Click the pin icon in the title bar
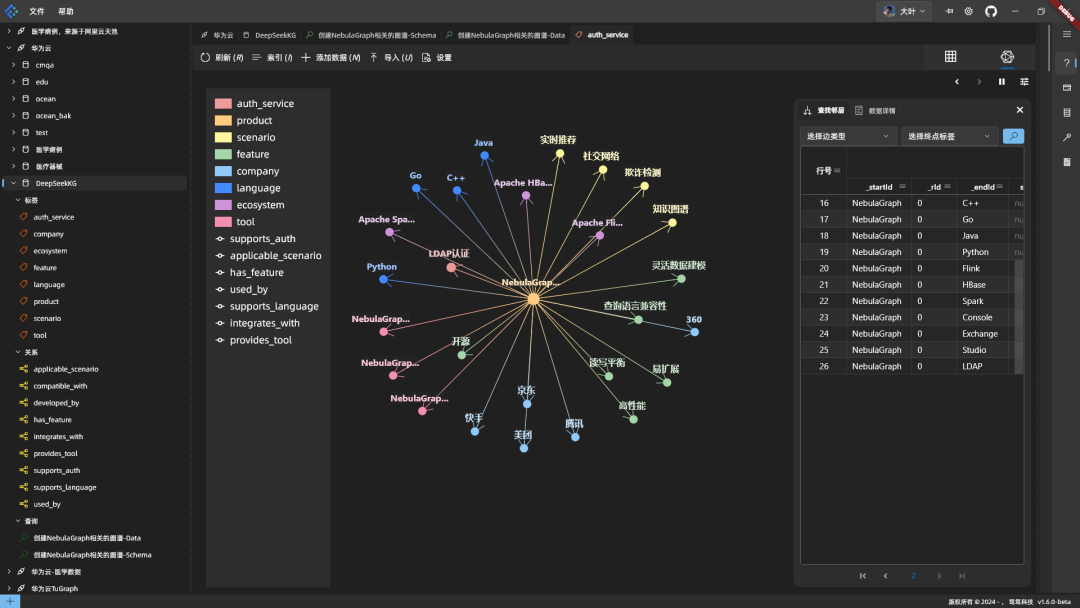1080x608 pixels. click(949, 11)
